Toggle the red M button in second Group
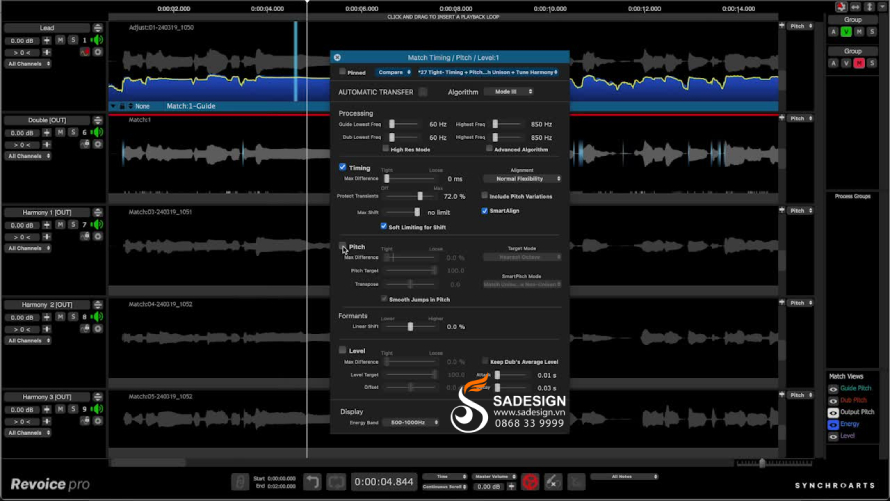890x501 pixels. (859, 63)
